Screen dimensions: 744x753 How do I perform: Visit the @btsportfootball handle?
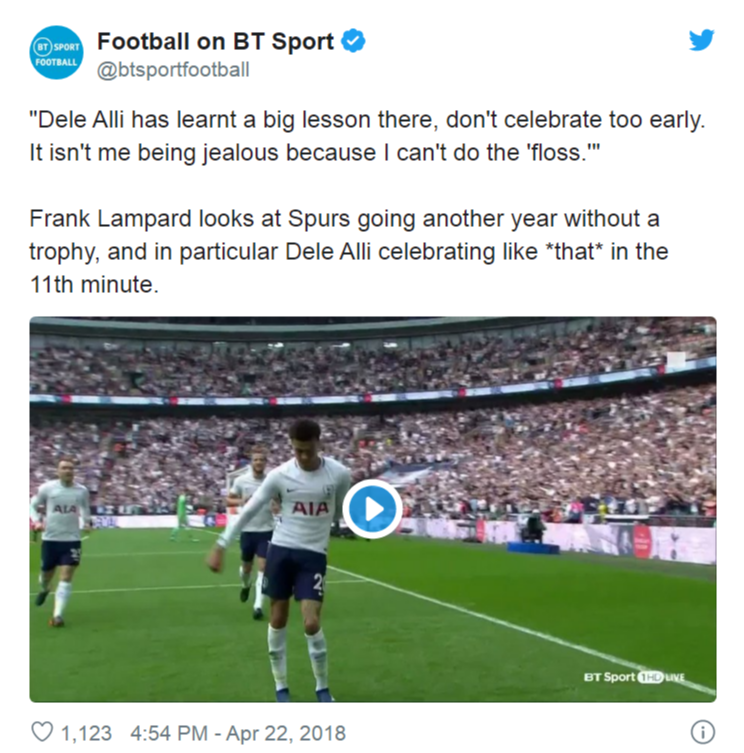[x=173, y=70]
